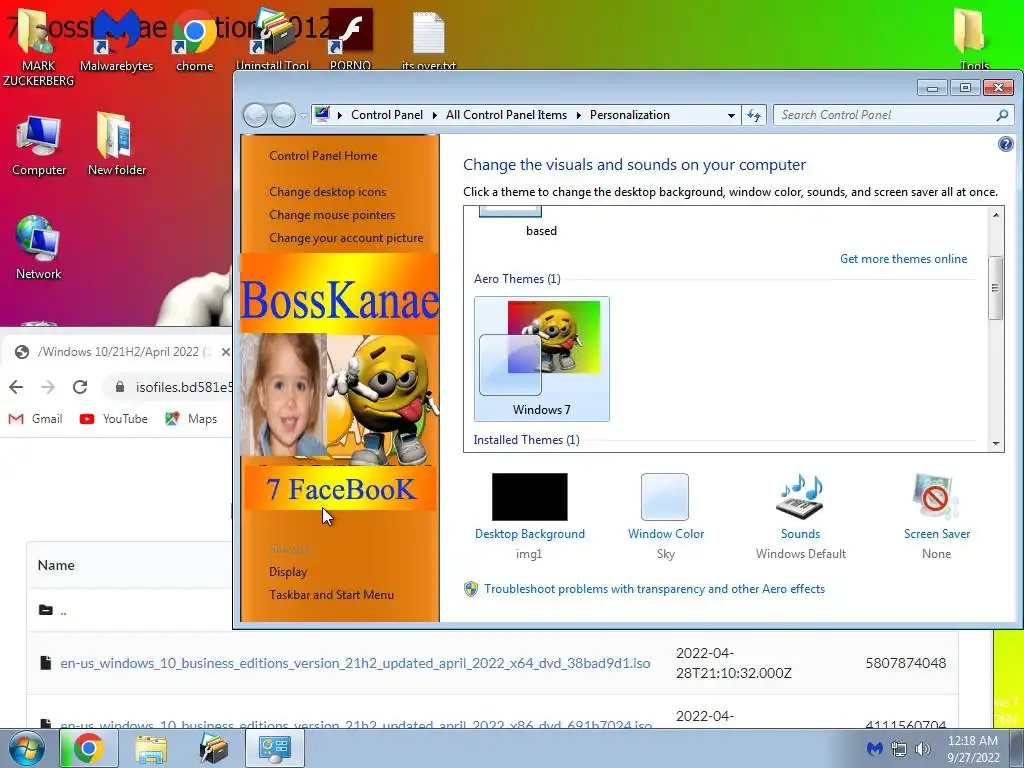Open the YouTube bookmark
This screenshot has width=1024, height=768.
coord(113,419)
